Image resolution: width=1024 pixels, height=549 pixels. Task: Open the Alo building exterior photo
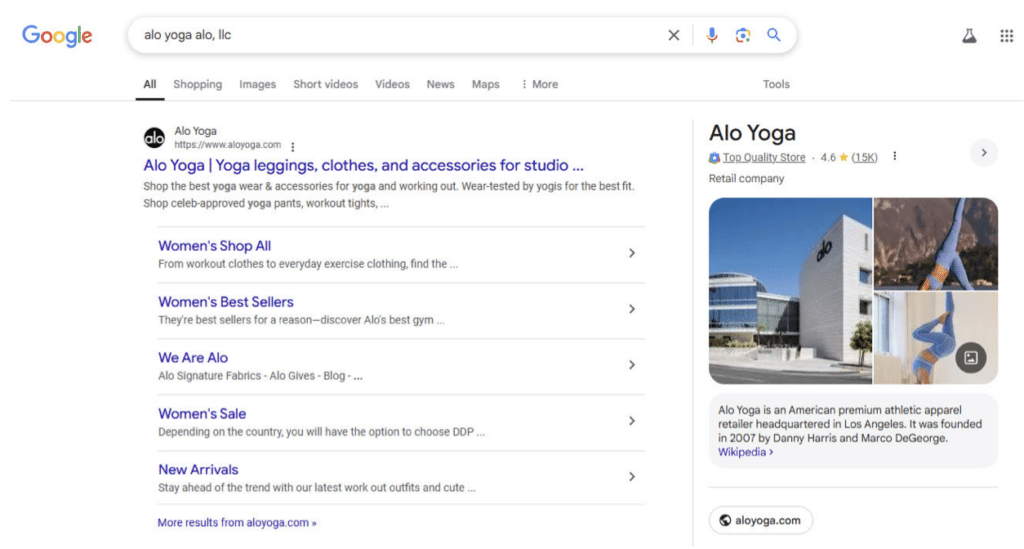point(790,291)
